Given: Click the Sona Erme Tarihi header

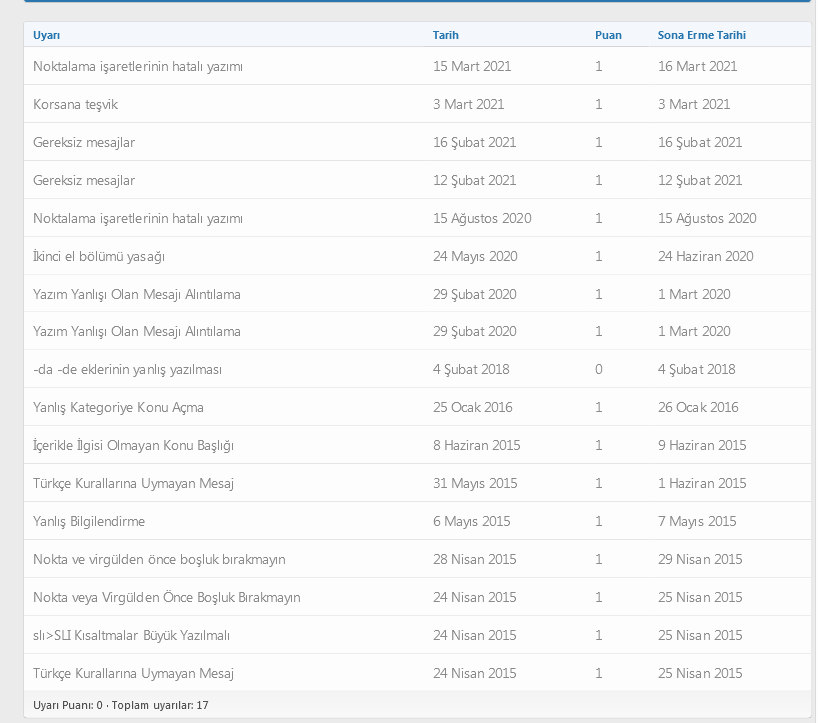Looking at the screenshot, I should (701, 35).
